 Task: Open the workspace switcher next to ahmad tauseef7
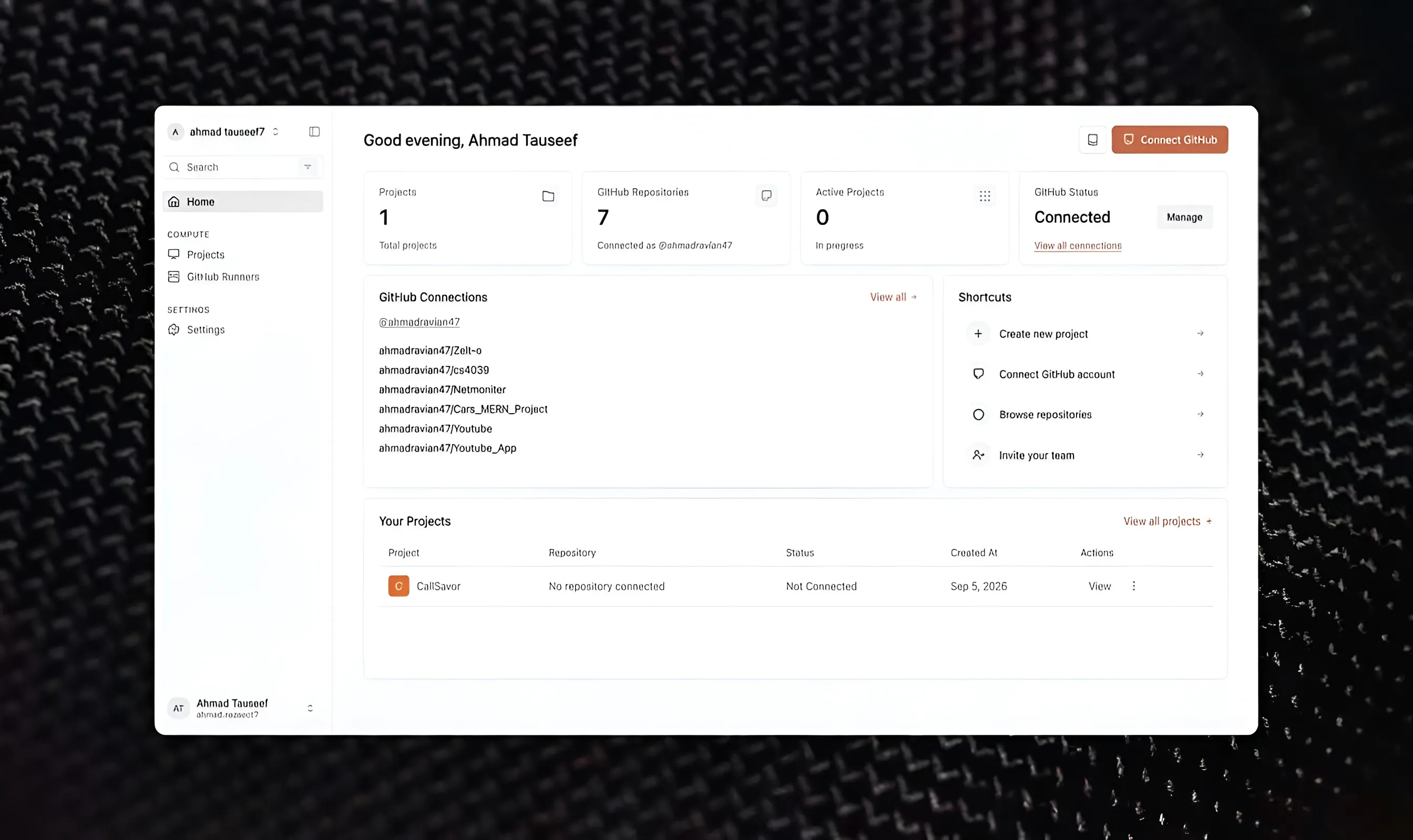click(275, 132)
